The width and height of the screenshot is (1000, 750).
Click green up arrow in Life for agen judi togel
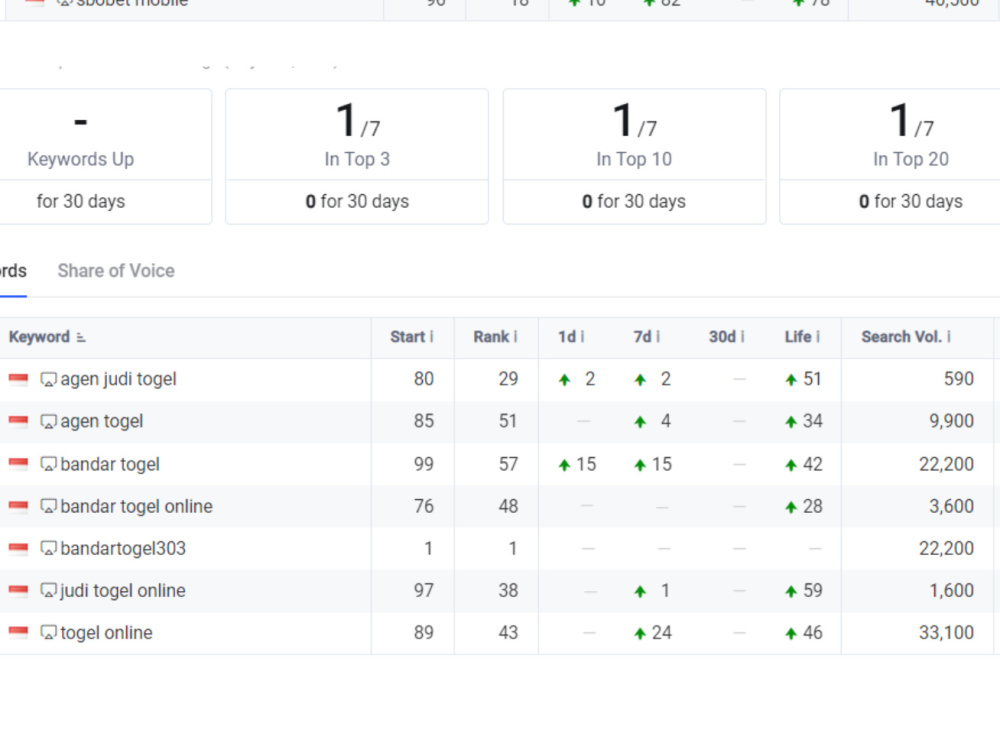point(791,380)
